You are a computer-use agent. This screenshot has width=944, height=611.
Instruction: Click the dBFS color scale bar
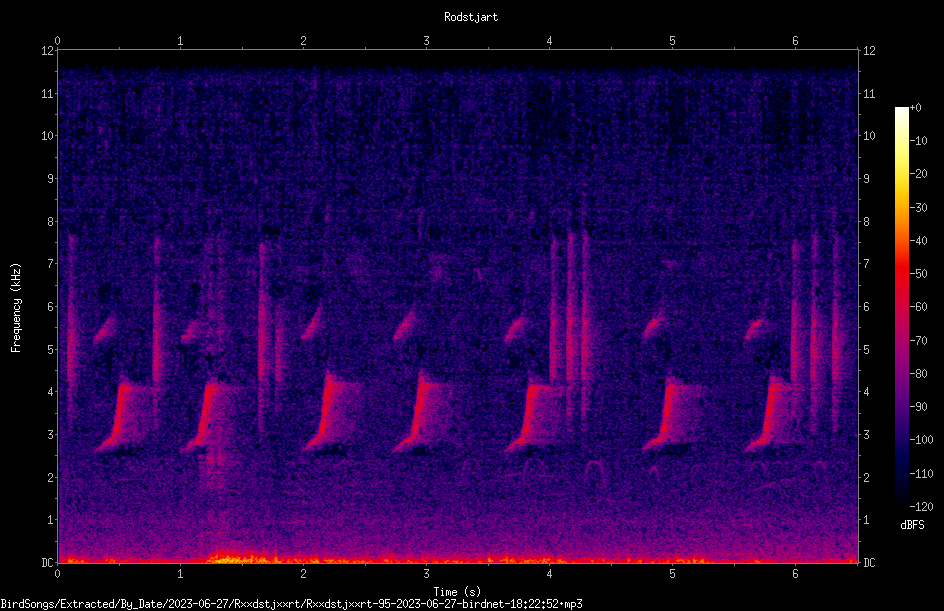point(901,306)
